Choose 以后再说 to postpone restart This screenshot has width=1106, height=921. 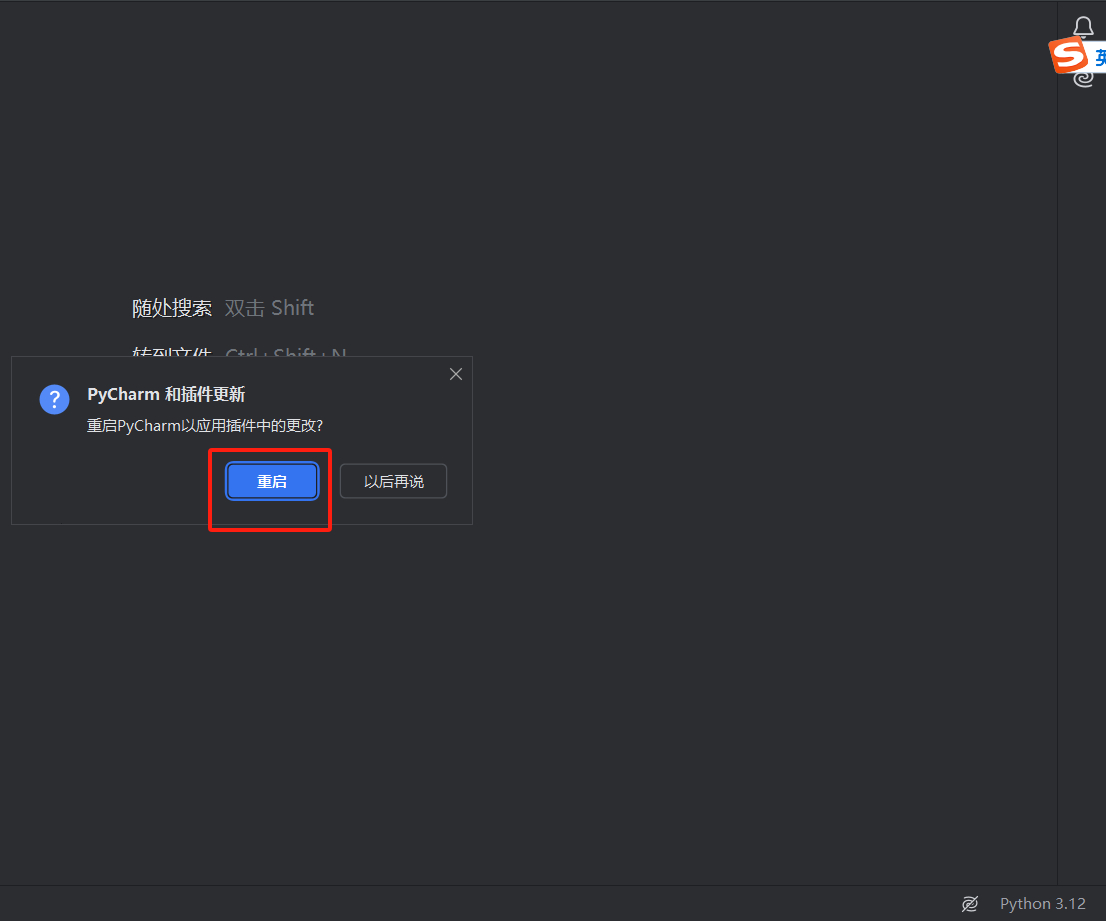[393, 481]
